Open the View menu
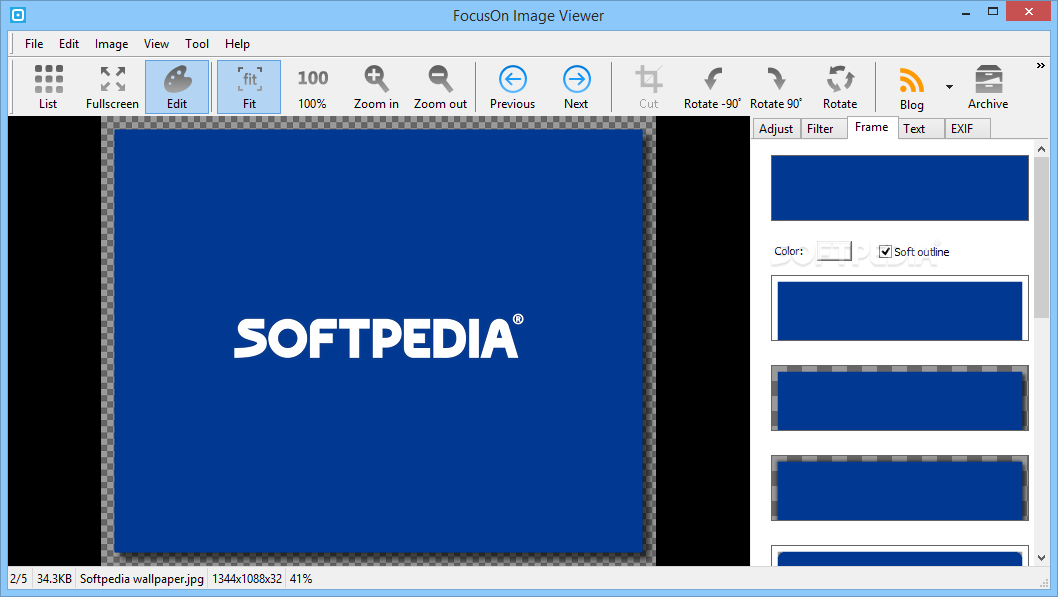 point(156,44)
